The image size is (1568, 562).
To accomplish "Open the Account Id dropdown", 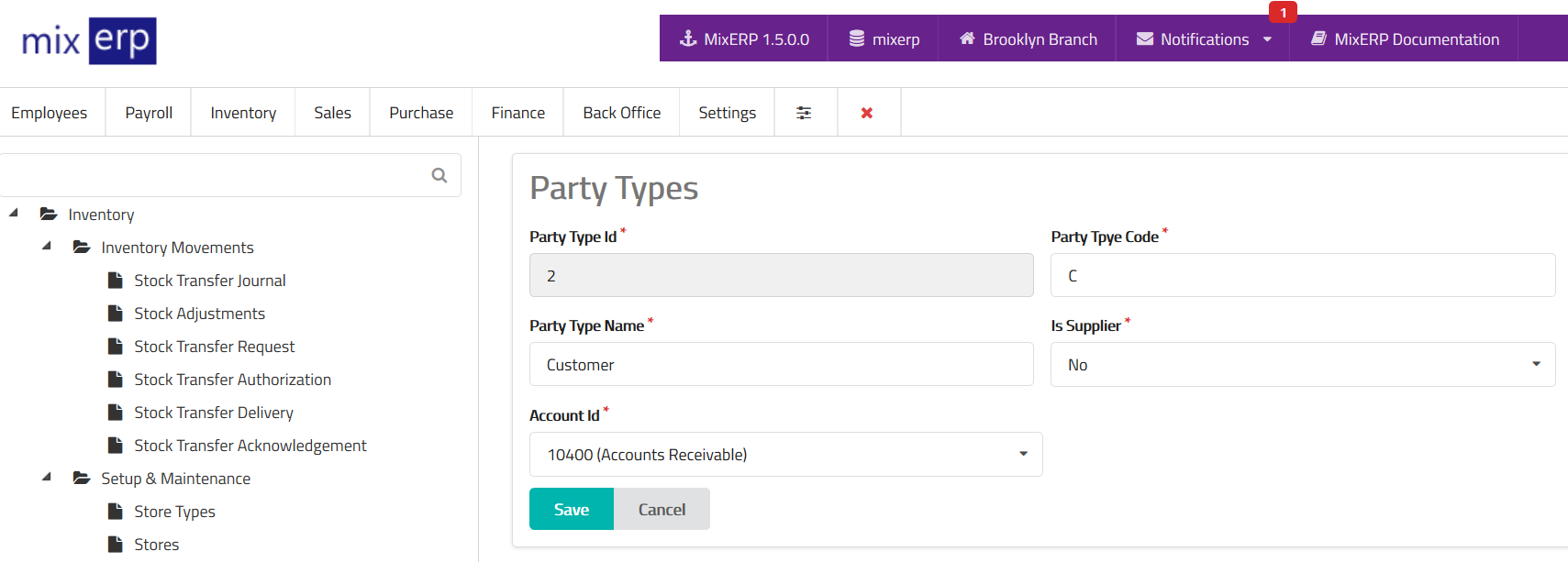I will point(785,455).
